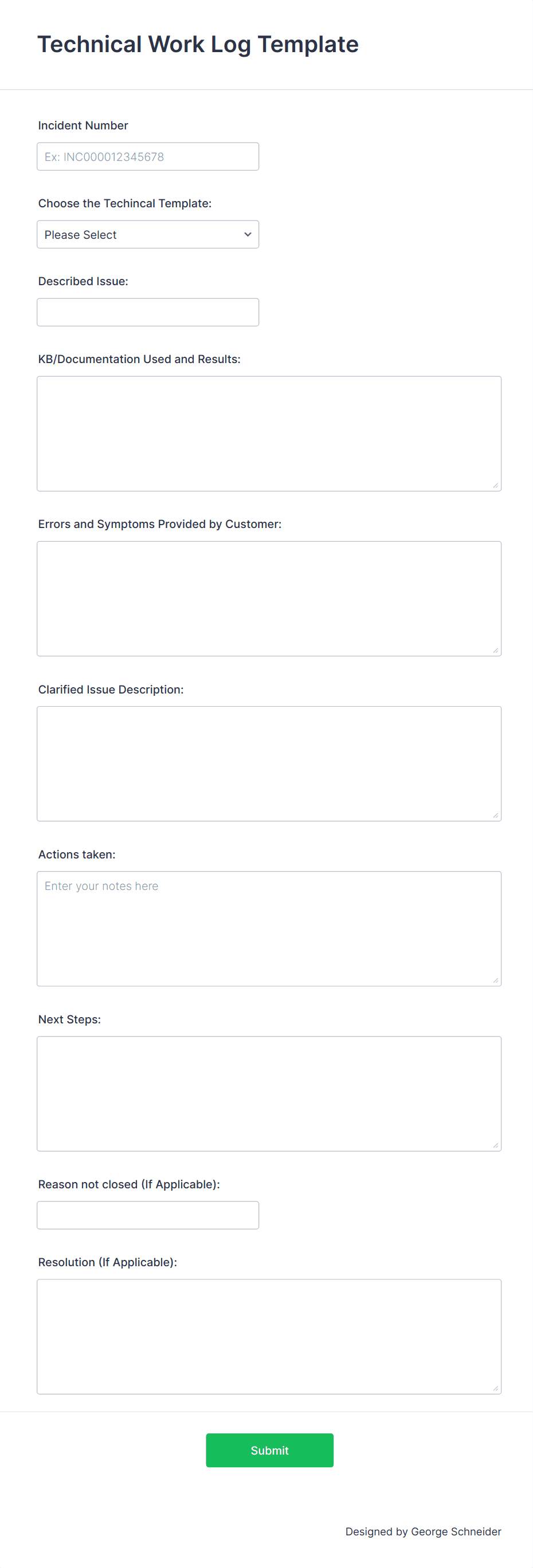The height and width of the screenshot is (1568, 533).
Task: Click the Submit button
Action: pos(269,1450)
